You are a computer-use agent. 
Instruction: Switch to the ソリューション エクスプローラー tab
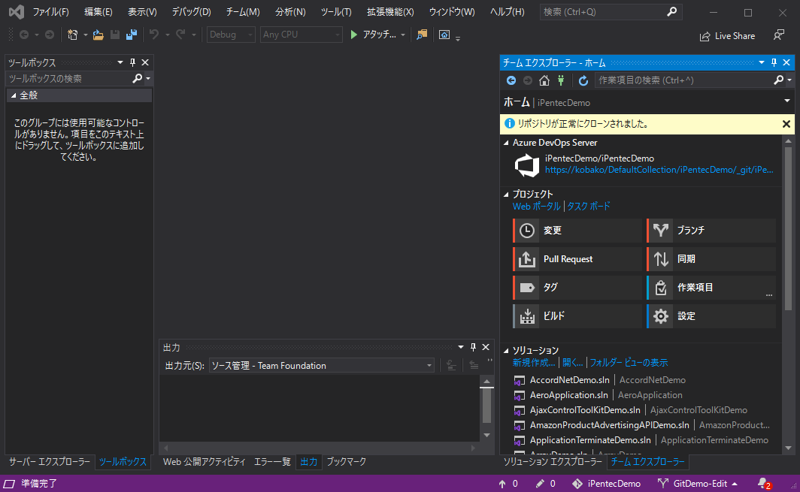pos(553,462)
